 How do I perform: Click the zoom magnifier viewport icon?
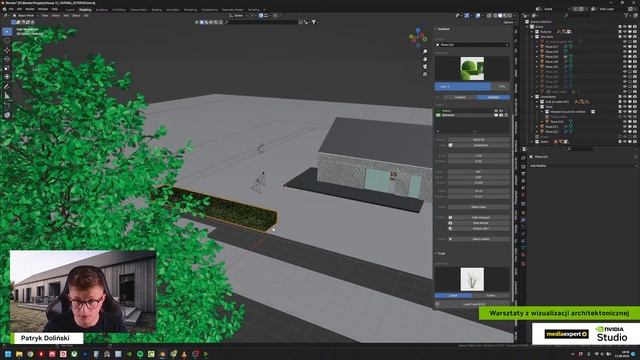tap(425, 52)
